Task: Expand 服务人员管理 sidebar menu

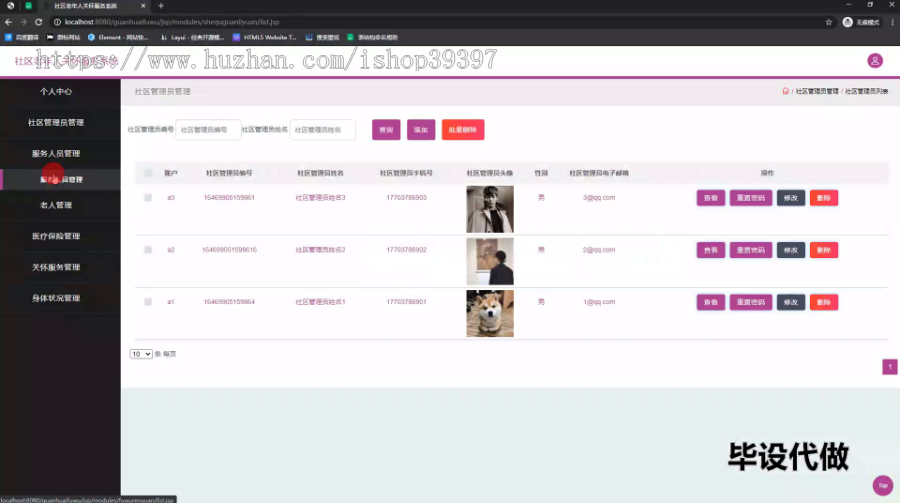Action: [56, 153]
